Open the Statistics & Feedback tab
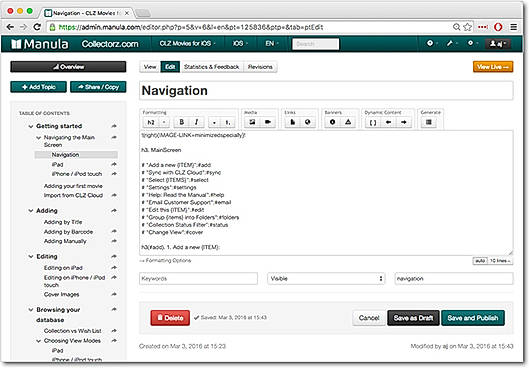529x368 pixels. coord(212,67)
